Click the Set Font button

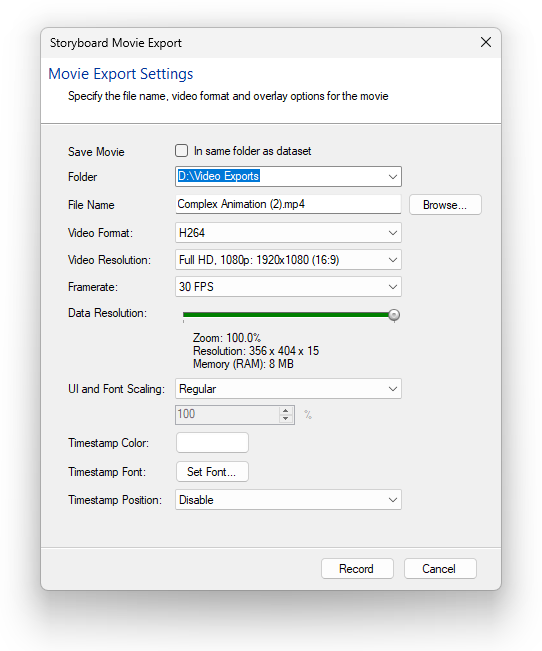212,472
